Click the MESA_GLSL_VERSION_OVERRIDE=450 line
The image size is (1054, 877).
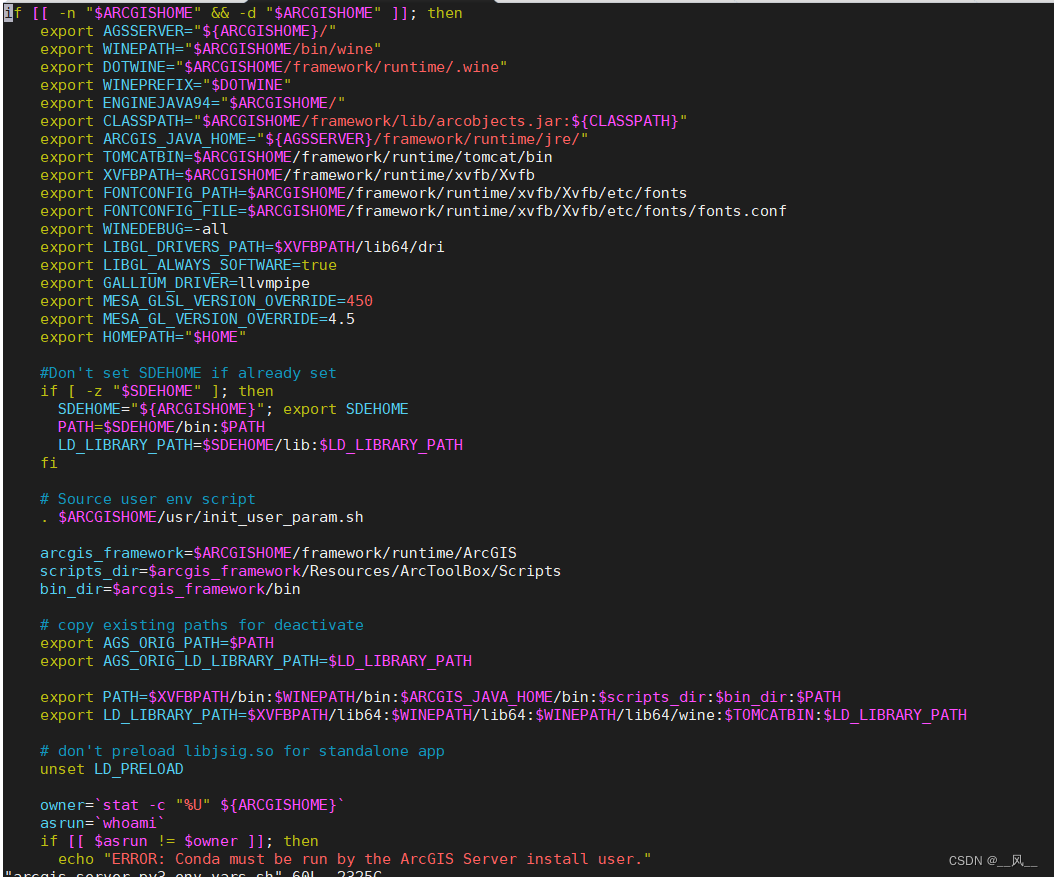(x=206, y=301)
